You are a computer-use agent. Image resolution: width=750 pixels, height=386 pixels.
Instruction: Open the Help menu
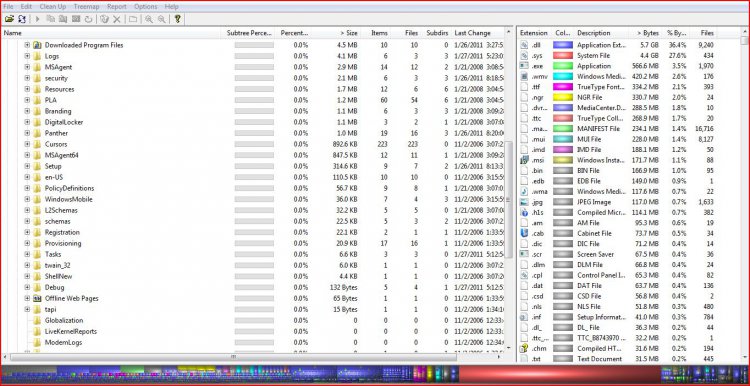tap(171, 7)
